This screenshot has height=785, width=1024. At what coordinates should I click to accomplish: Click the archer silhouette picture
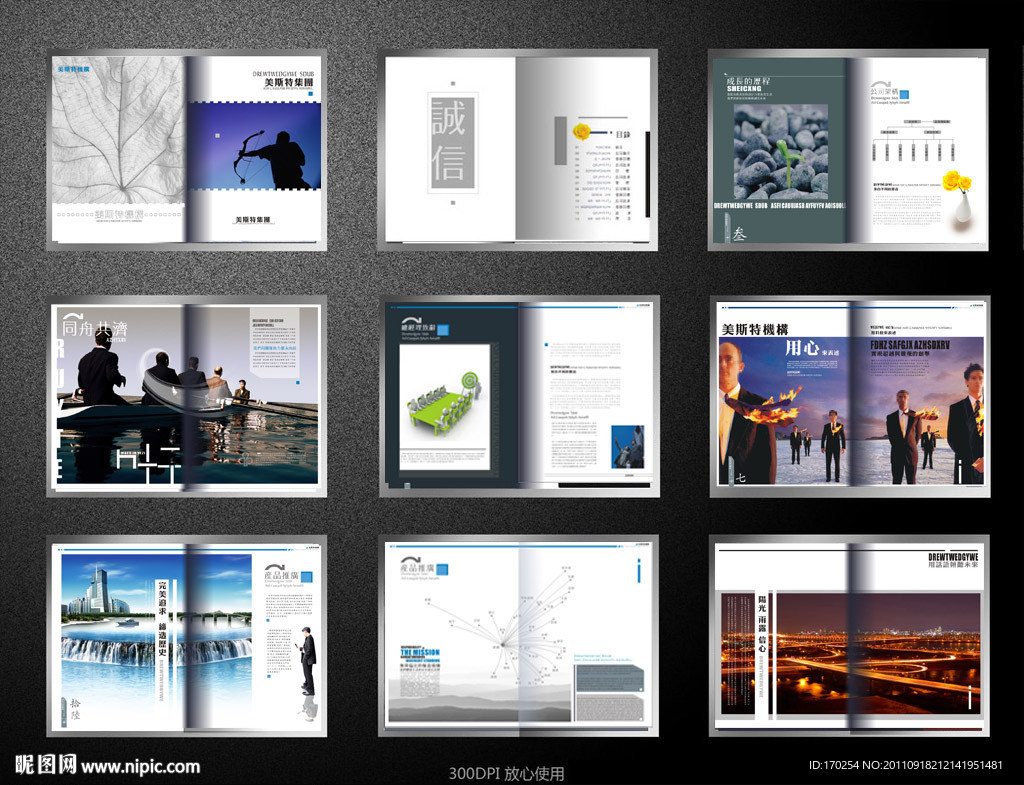coord(255,146)
